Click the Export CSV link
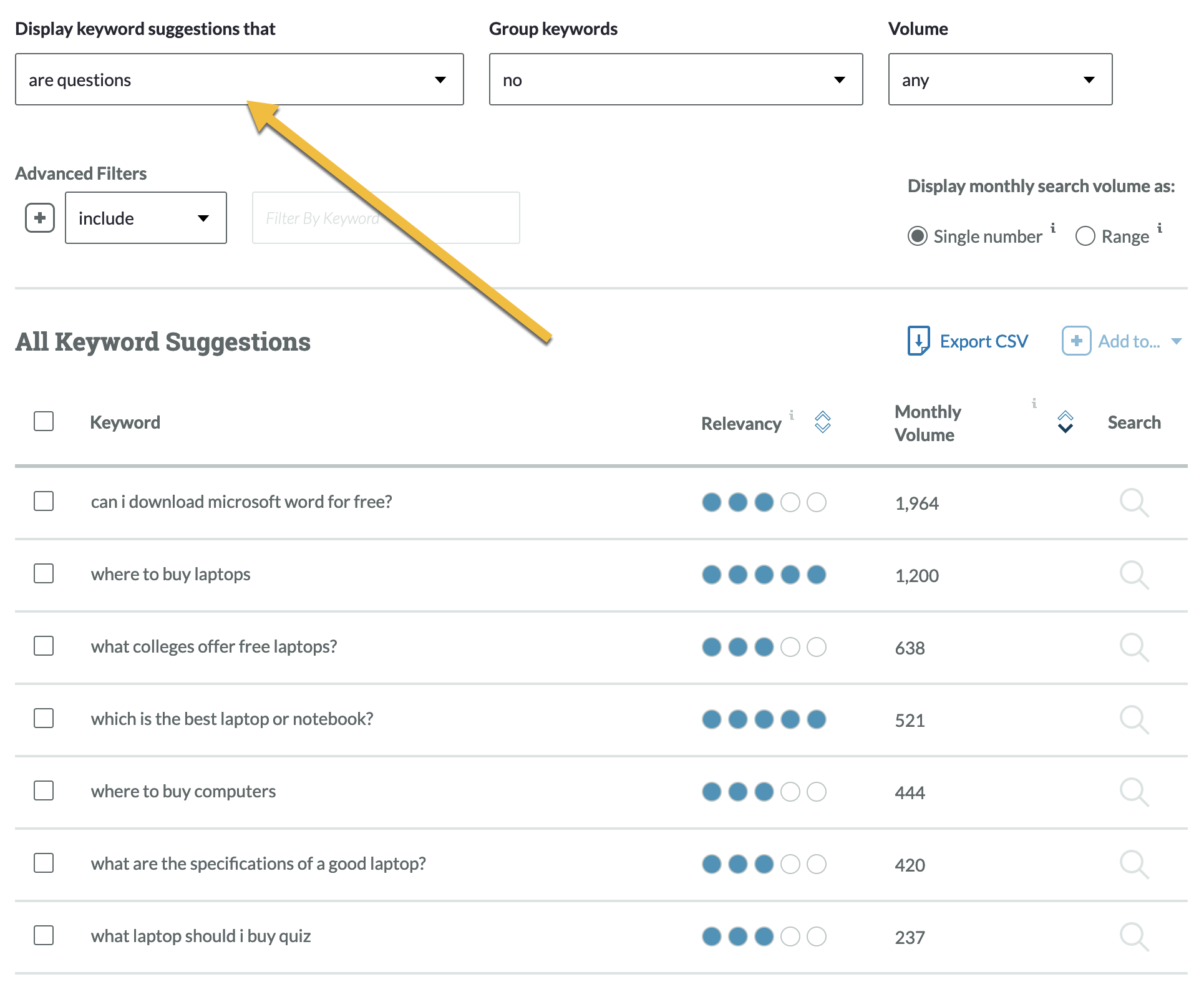 pyautogui.click(x=983, y=341)
